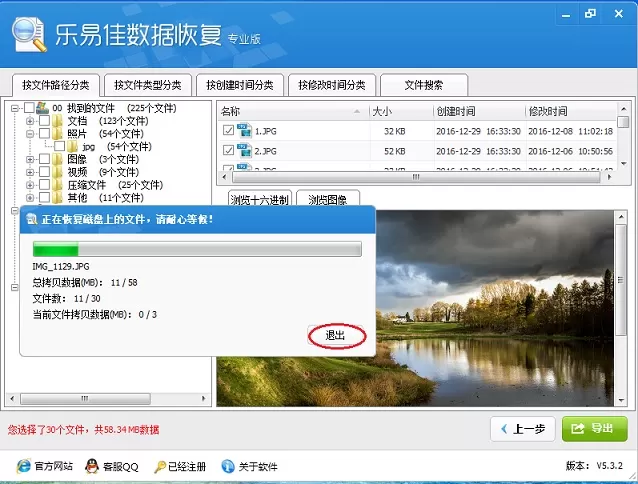
Task: Click the 照片 folder icon
Action: pos(58,133)
